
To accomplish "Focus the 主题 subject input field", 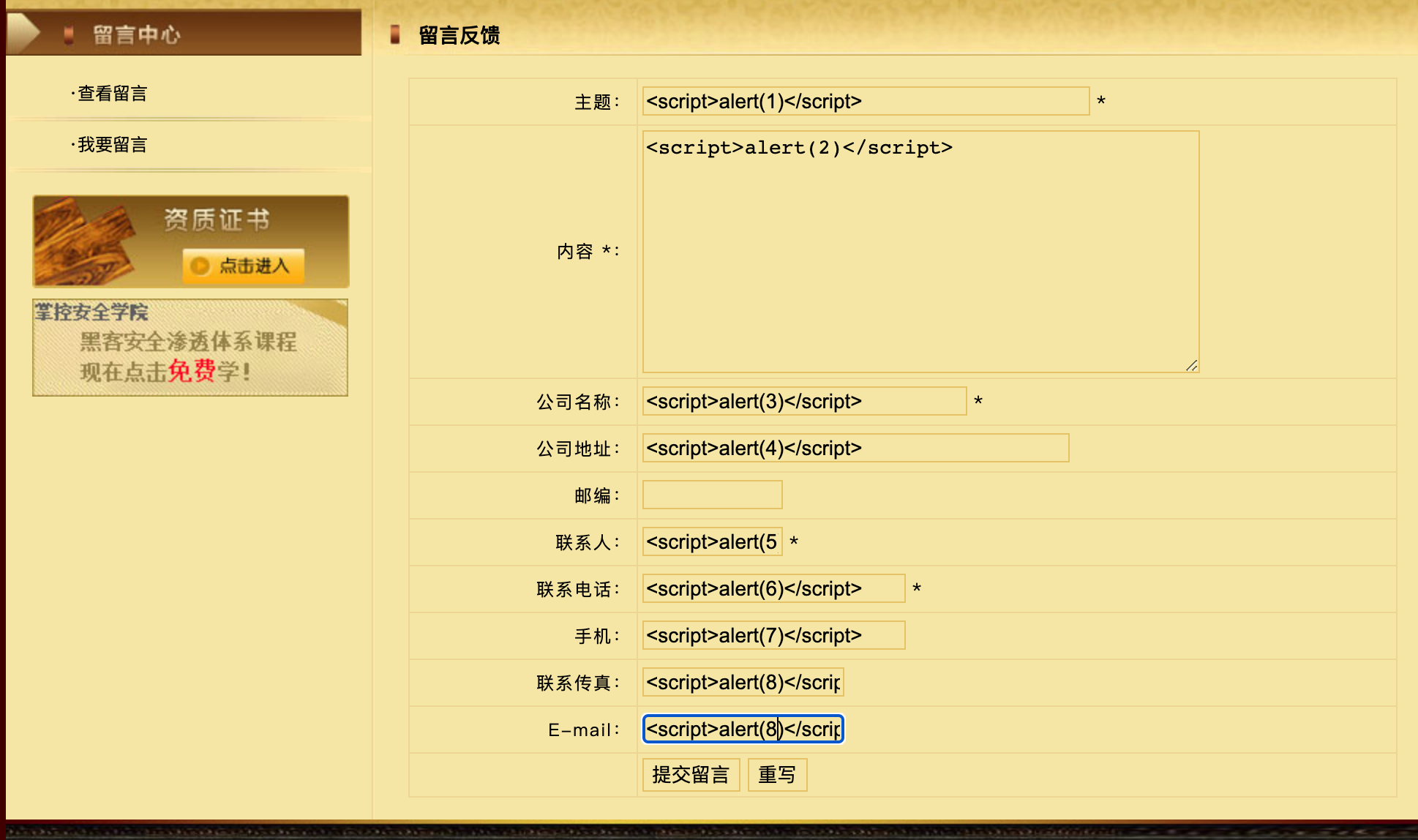I will (866, 101).
